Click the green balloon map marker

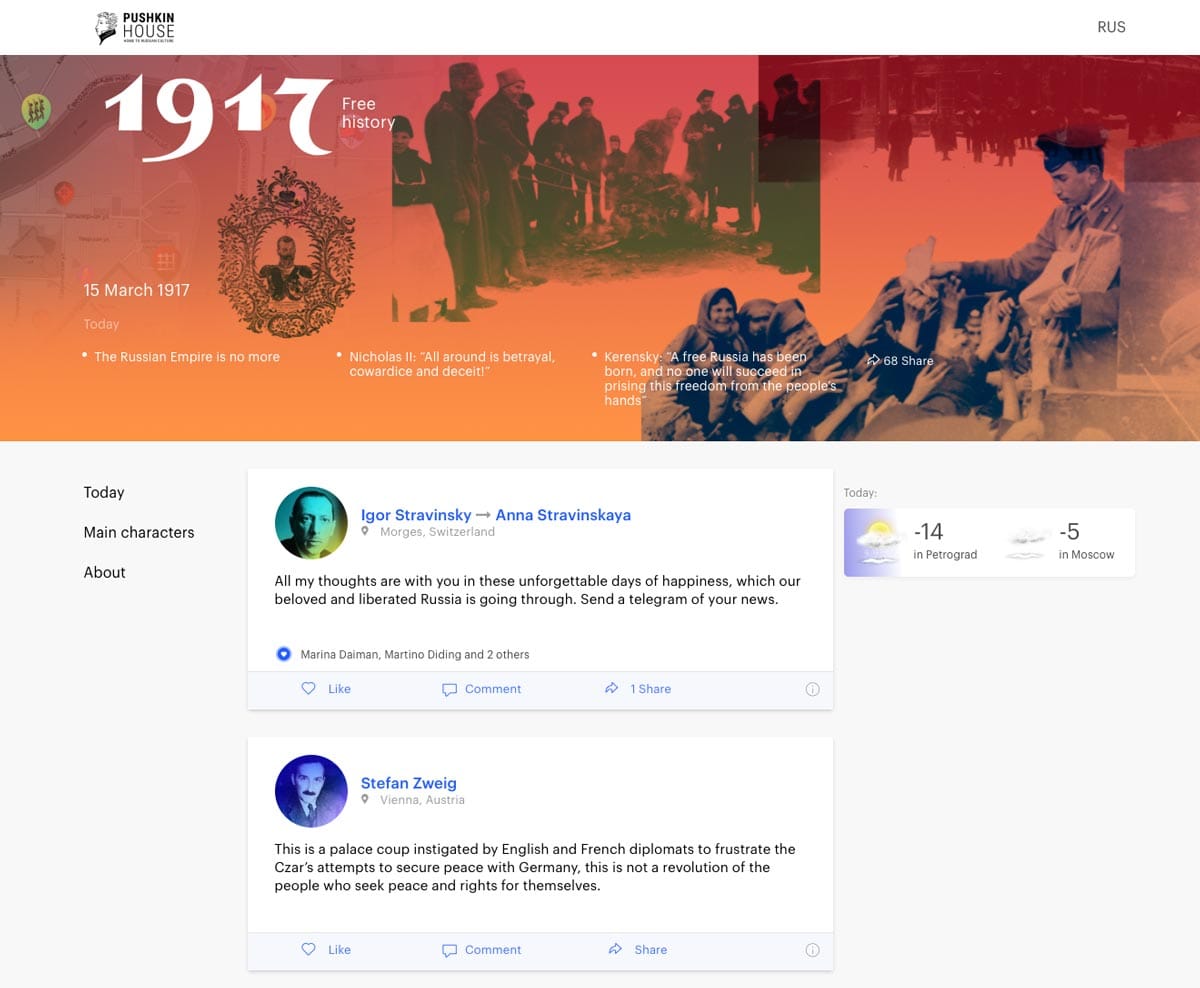click(36, 111)
